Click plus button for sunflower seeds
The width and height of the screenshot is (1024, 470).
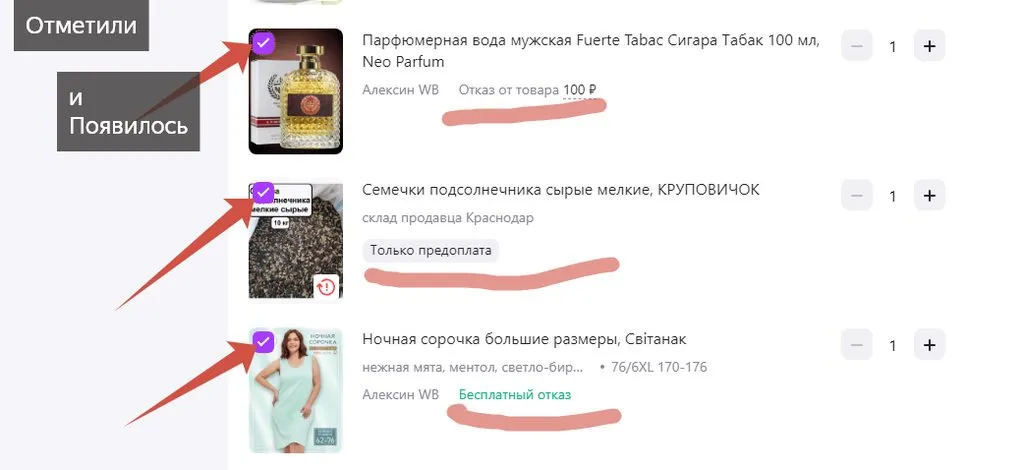click(929, 195)
